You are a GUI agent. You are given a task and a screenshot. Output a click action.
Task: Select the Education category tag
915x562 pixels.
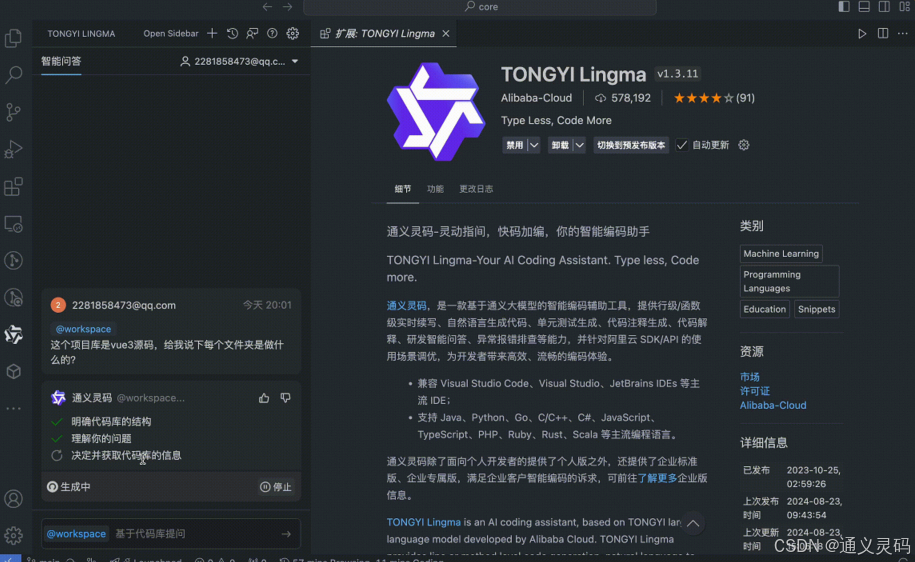tap(764, 309)
